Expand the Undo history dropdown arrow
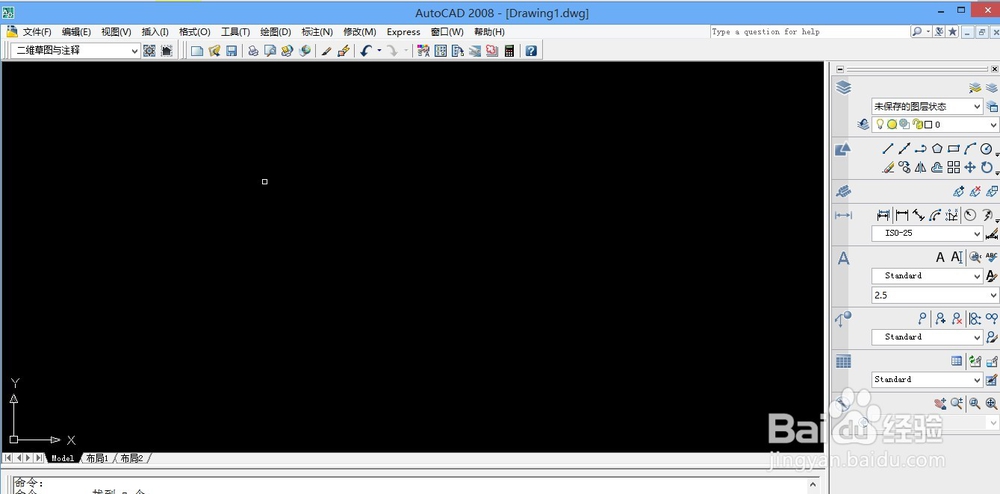The image size is (1000, 494). tap(379, 51)
